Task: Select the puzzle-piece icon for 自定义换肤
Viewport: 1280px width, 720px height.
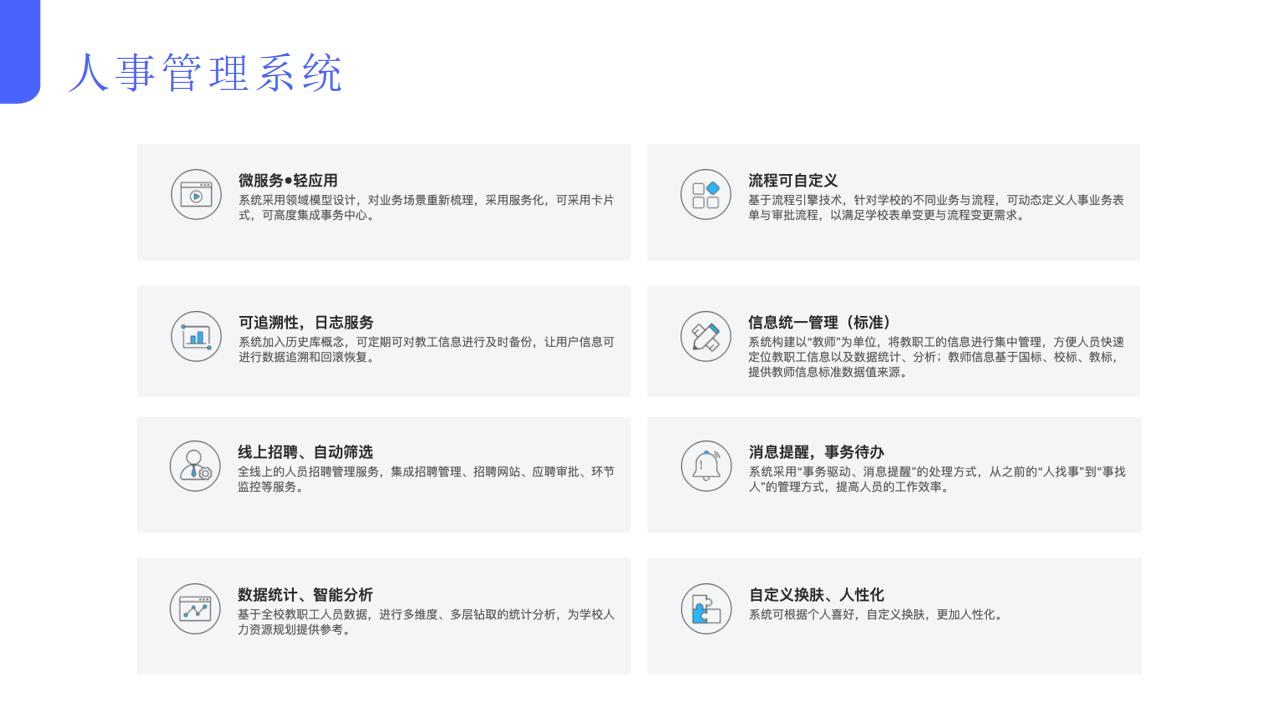Action: click(705, 608)
